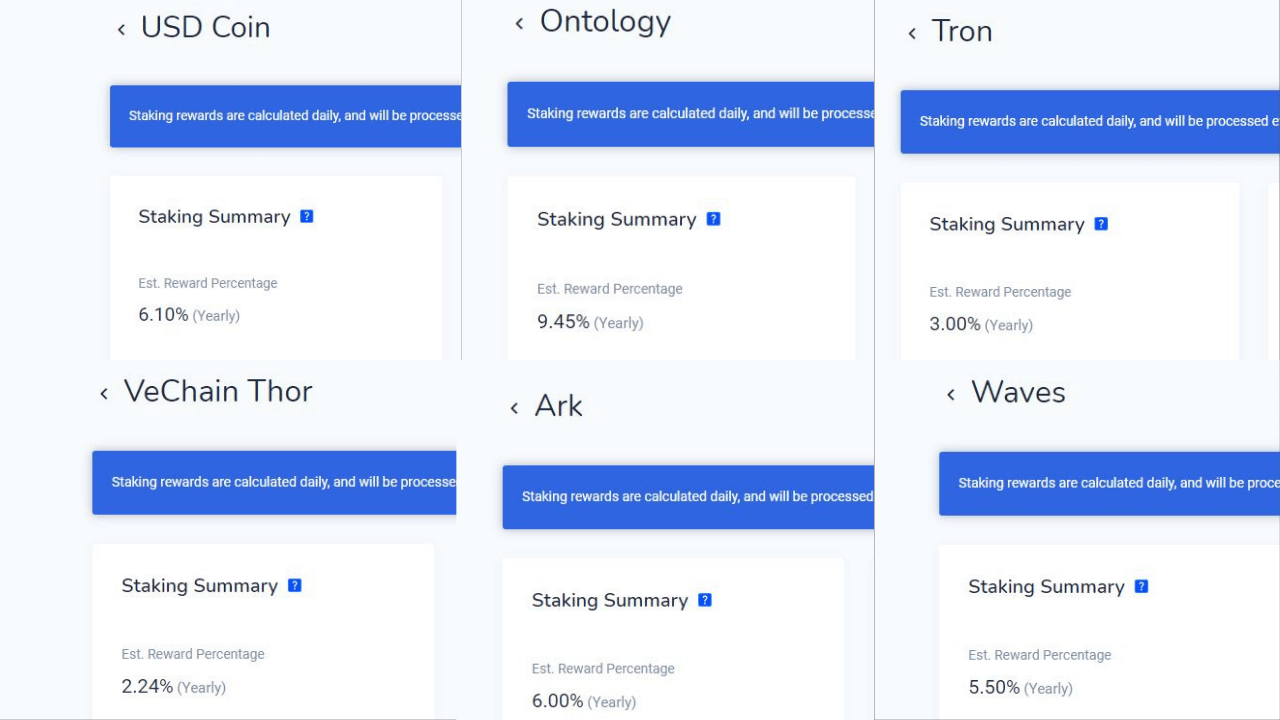This screenshot has width=1280, height=720.
Task: Click the back arrow beside USD Coin
Action: (x=121, y=30)
